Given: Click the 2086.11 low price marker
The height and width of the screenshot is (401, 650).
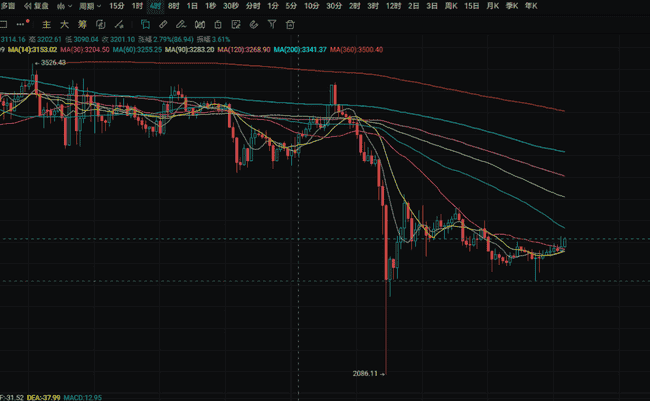Looking at the screenshot, I should pos(367,373).
